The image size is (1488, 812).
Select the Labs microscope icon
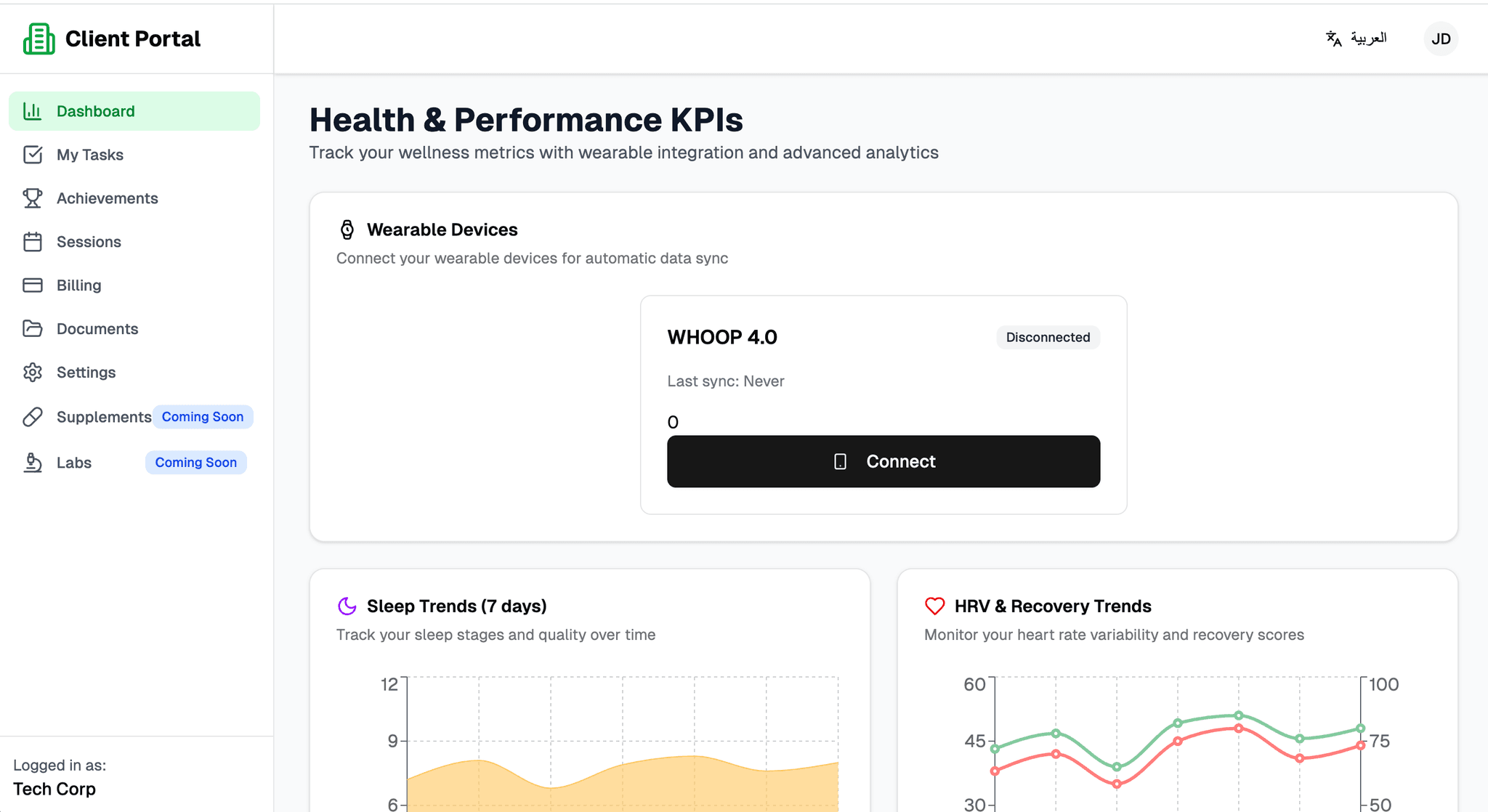(33, 463)
